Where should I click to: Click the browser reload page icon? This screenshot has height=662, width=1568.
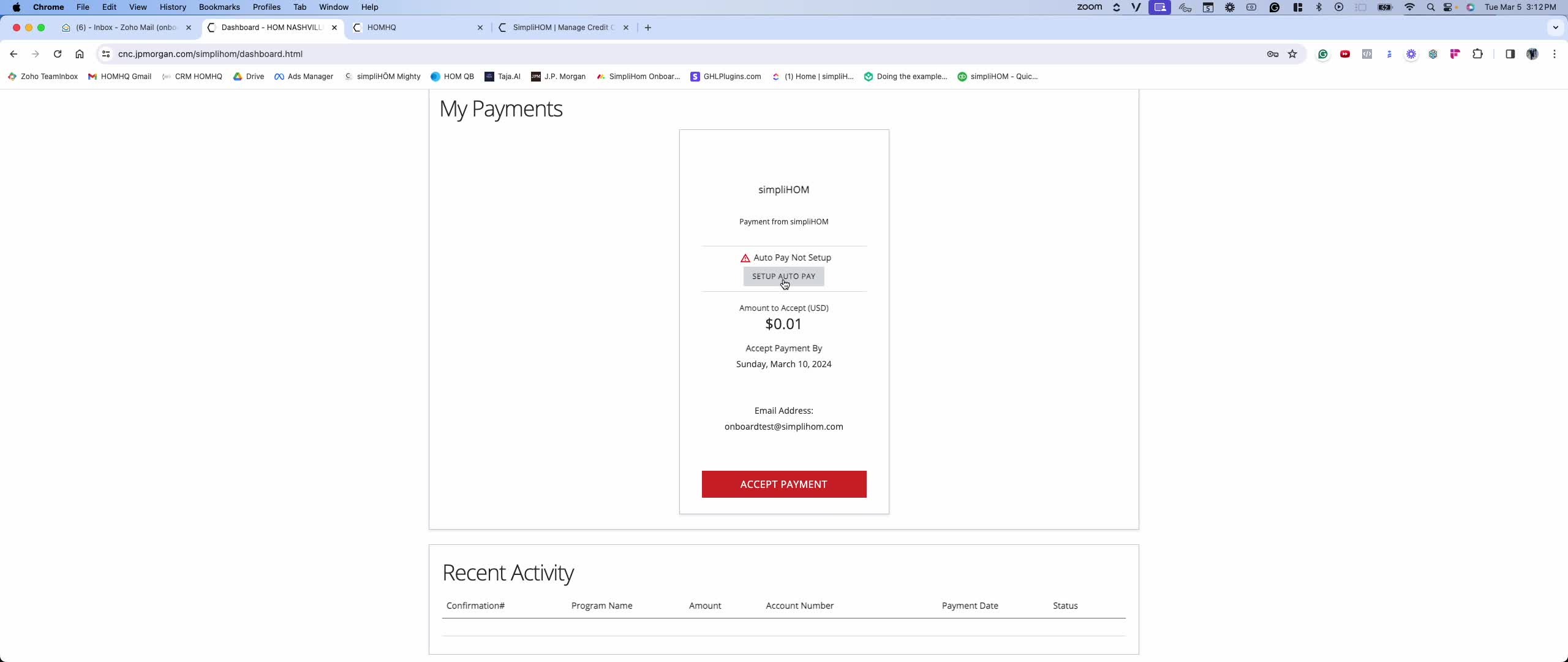(x=57, y=54)
